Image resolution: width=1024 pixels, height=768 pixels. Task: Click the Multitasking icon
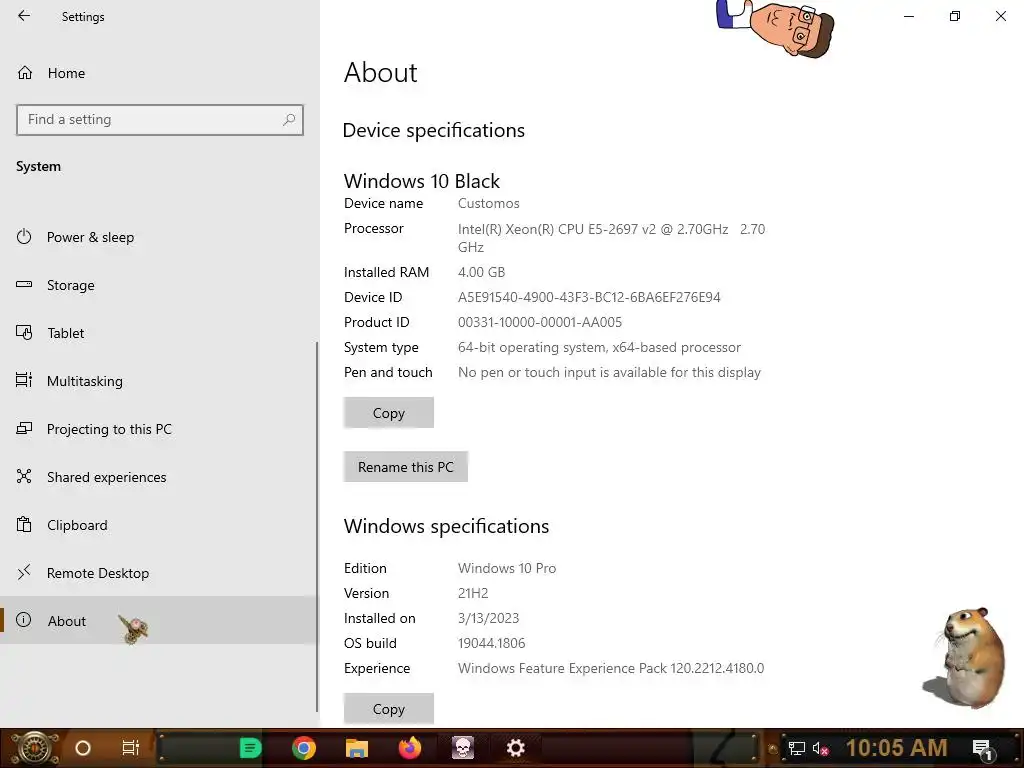(x=24, y=380)
